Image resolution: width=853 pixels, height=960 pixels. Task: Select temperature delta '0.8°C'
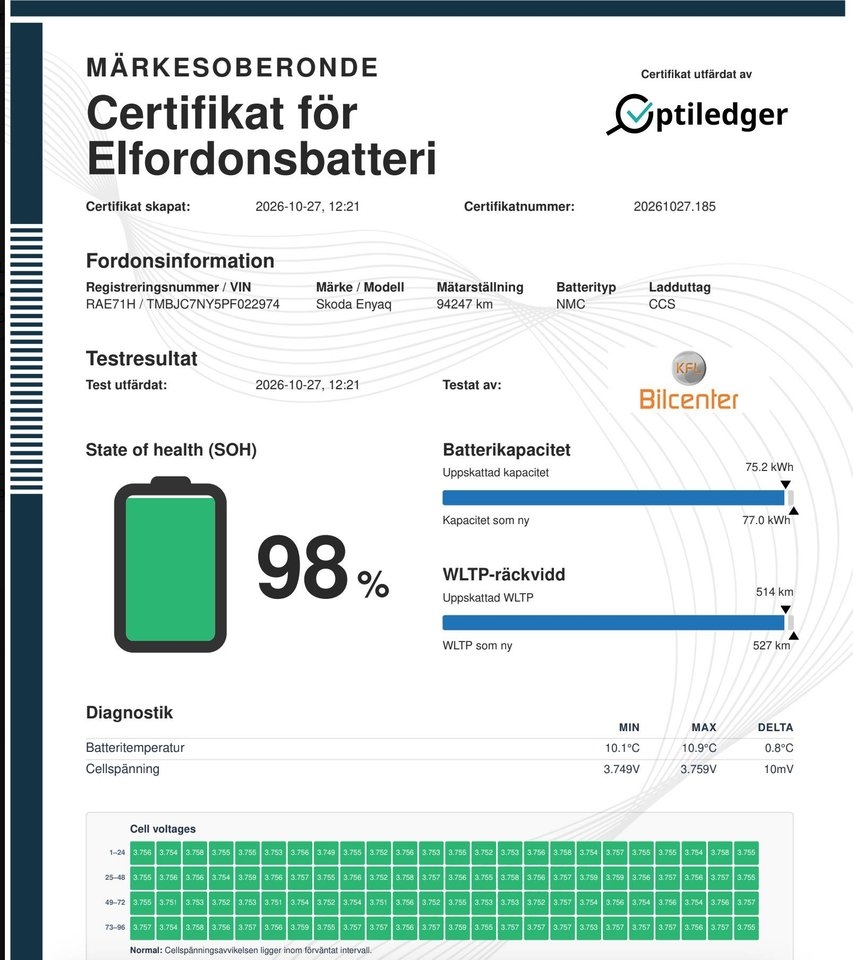[x=779, y=748]
